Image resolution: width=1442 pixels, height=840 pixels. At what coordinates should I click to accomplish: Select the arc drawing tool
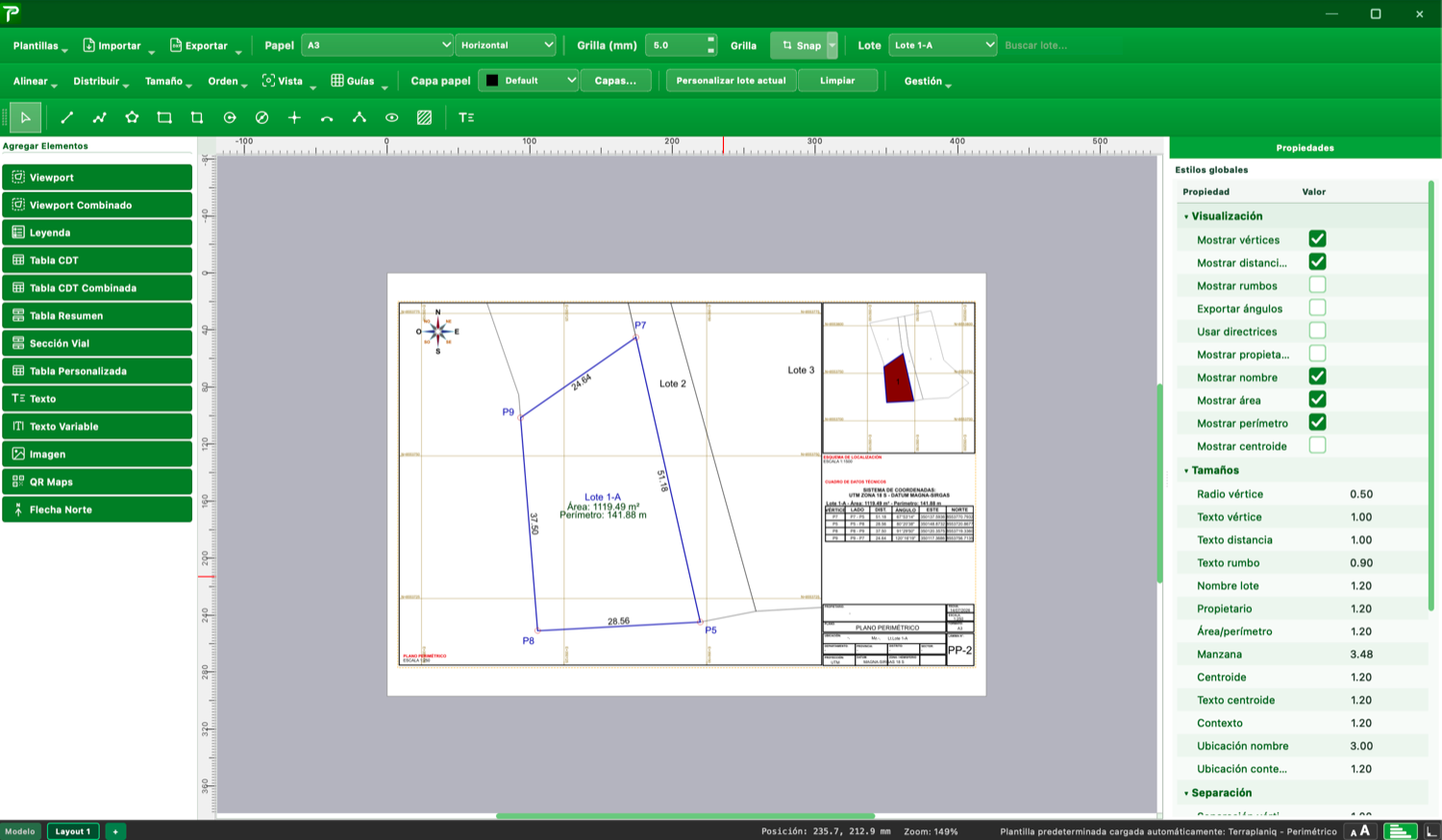tap(327, 117)
